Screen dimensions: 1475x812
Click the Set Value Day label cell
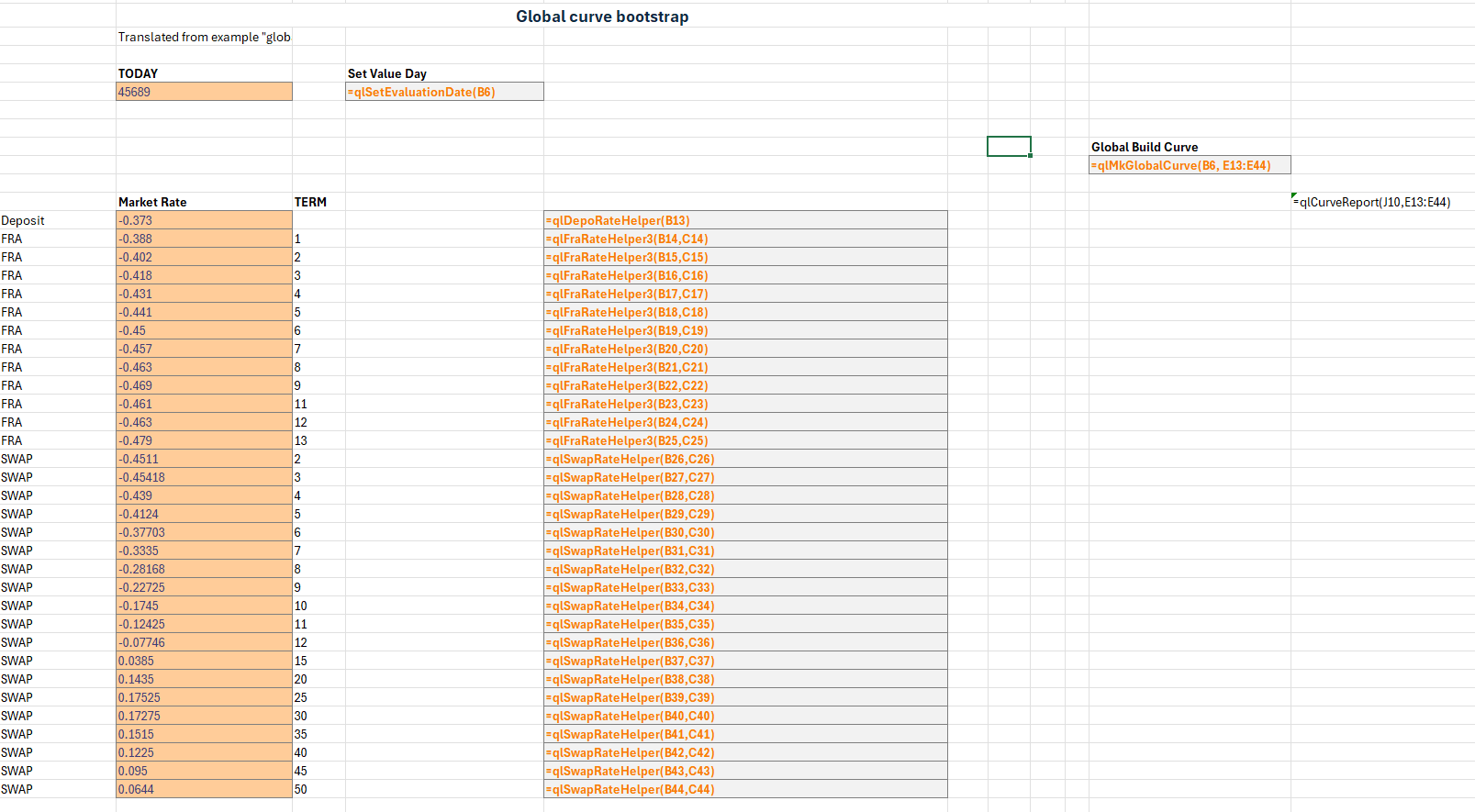pos(444,73)
